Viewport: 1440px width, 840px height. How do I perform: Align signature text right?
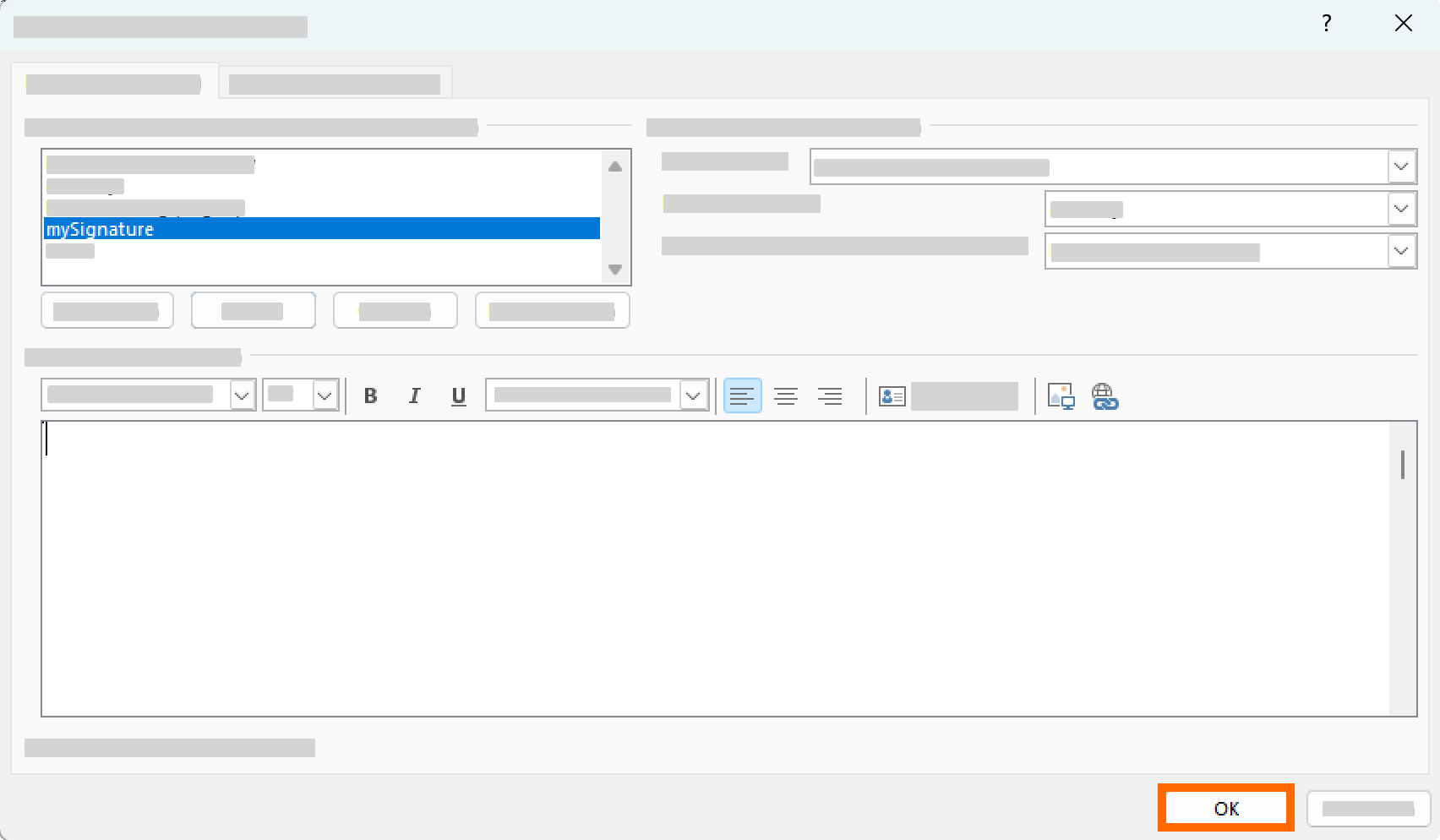[x=830, y=395]
